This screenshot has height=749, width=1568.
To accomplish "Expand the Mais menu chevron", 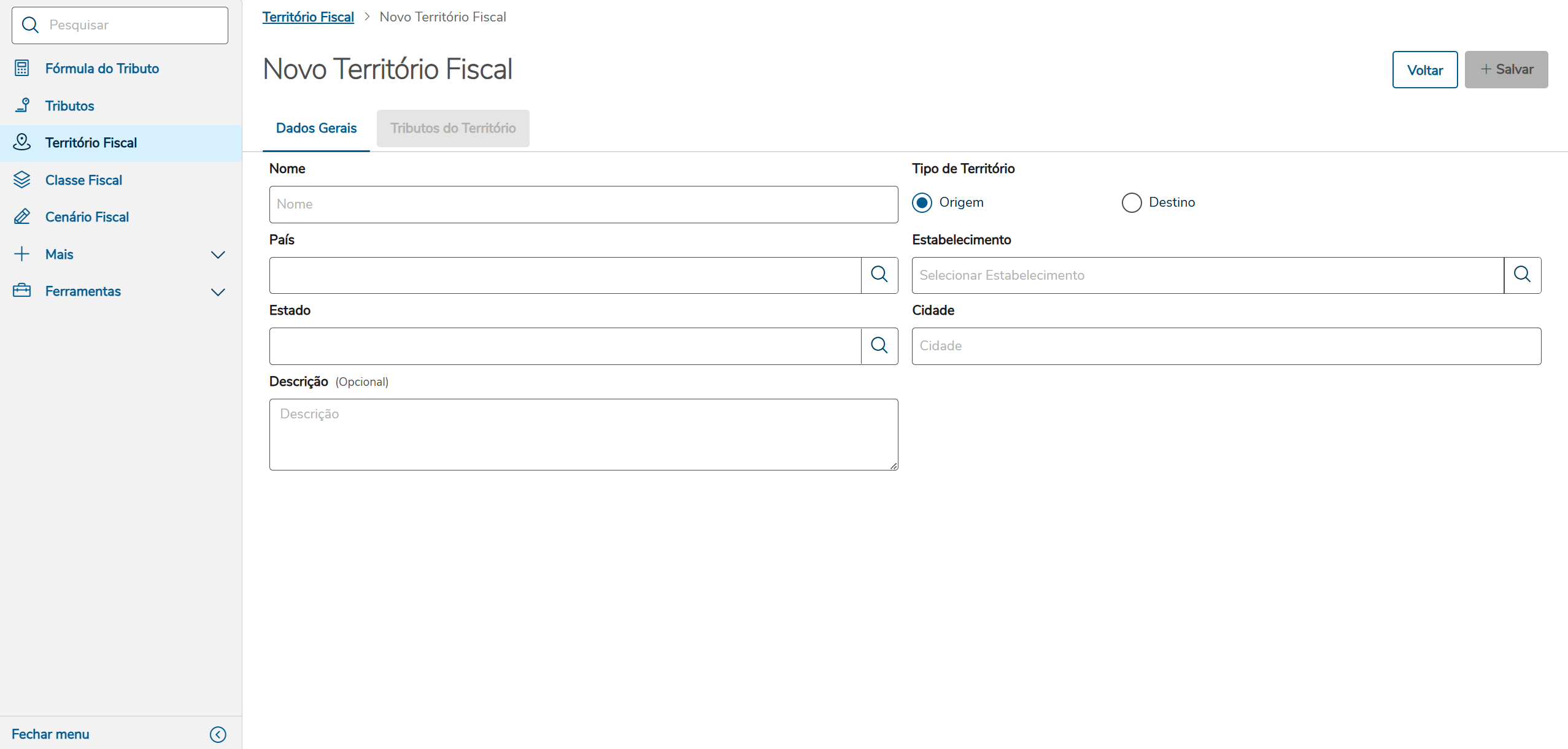I will pyautogui.click(x=218, y=255).
